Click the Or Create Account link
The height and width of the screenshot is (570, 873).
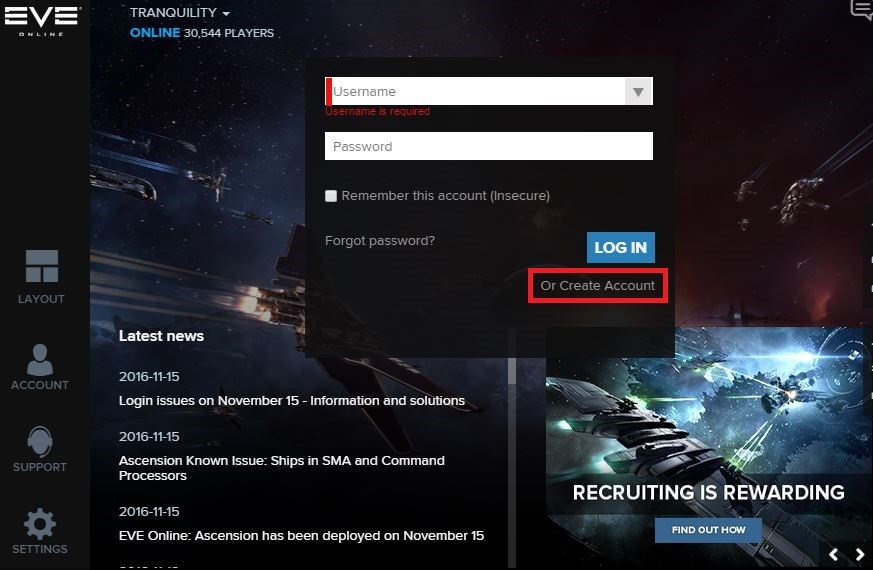tap(597, 286)
